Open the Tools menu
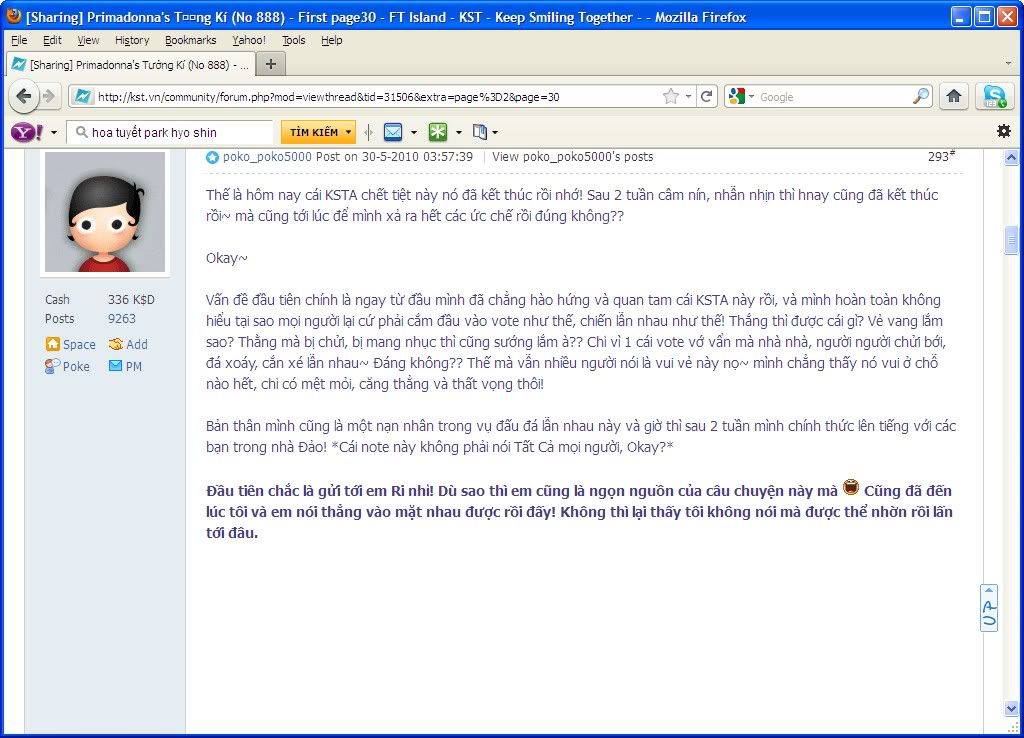This screenshot has height=738, width=1024. [x=294, y=40]
